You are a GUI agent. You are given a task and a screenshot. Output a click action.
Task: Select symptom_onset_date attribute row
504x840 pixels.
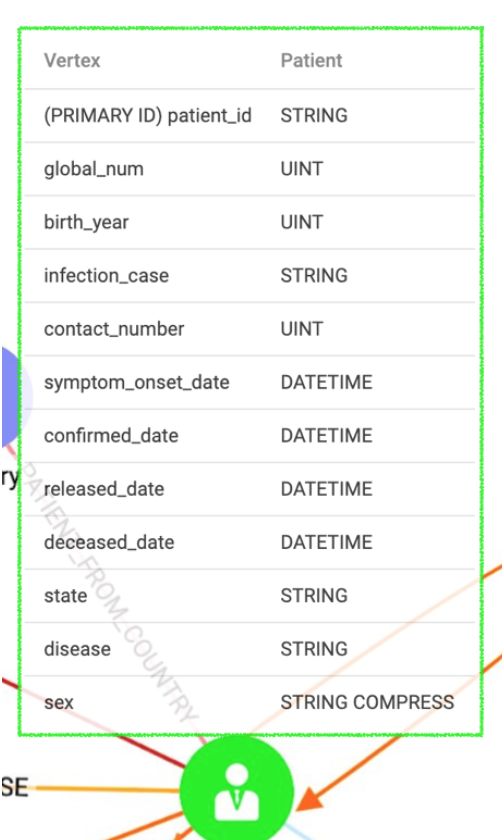(250, 382)
